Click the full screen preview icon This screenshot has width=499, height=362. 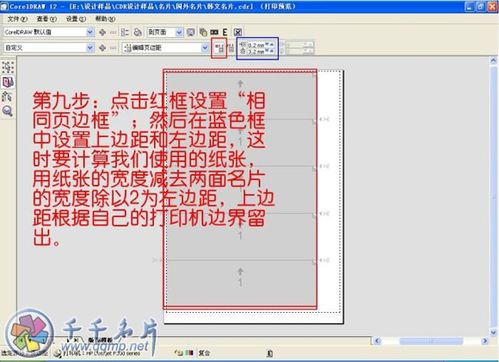[x=191, y=32]
